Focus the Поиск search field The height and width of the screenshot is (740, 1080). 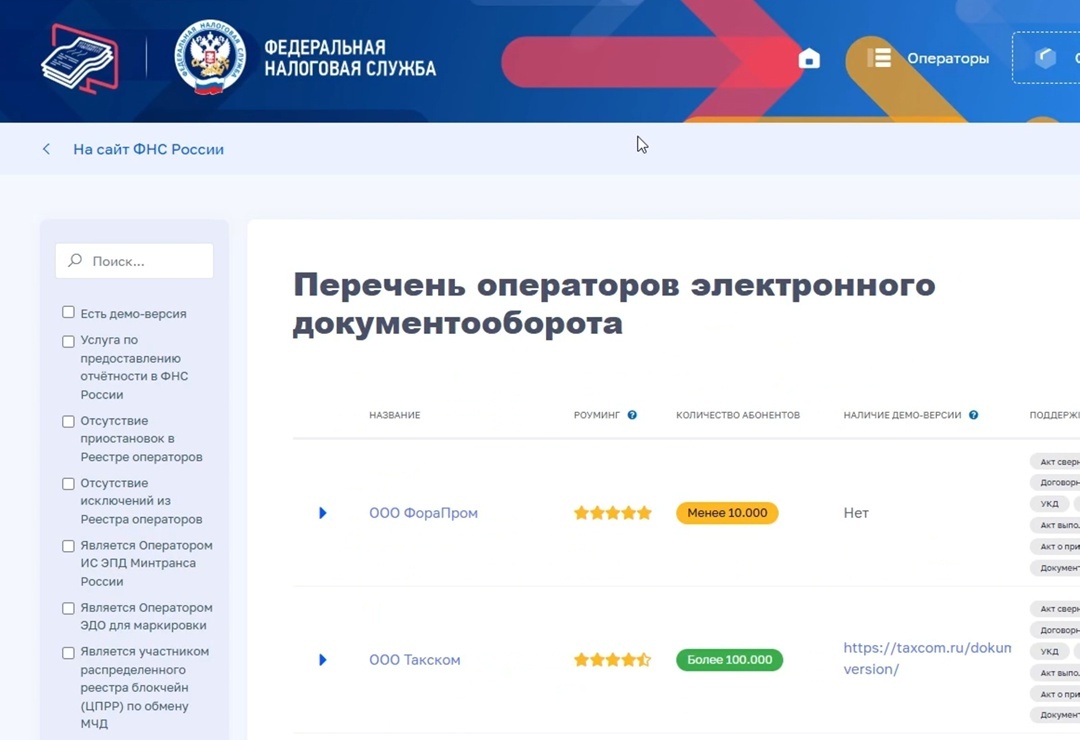[134, 261]
